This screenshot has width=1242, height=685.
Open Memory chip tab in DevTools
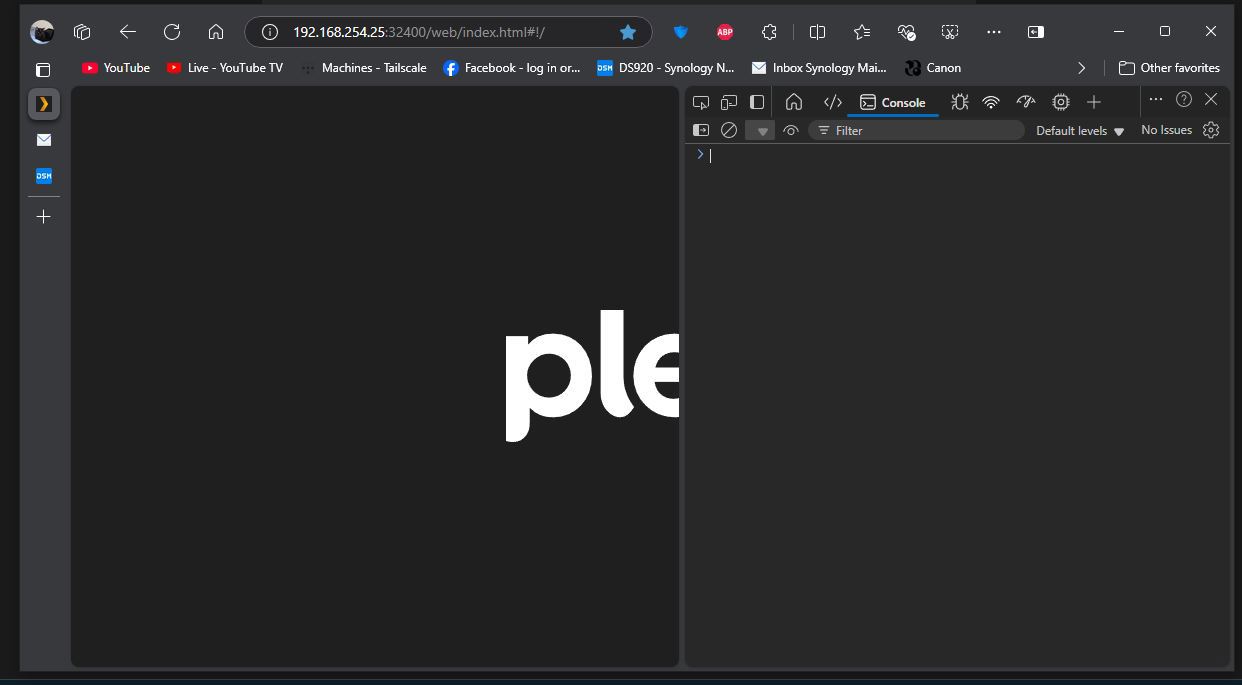[1061, 102]
